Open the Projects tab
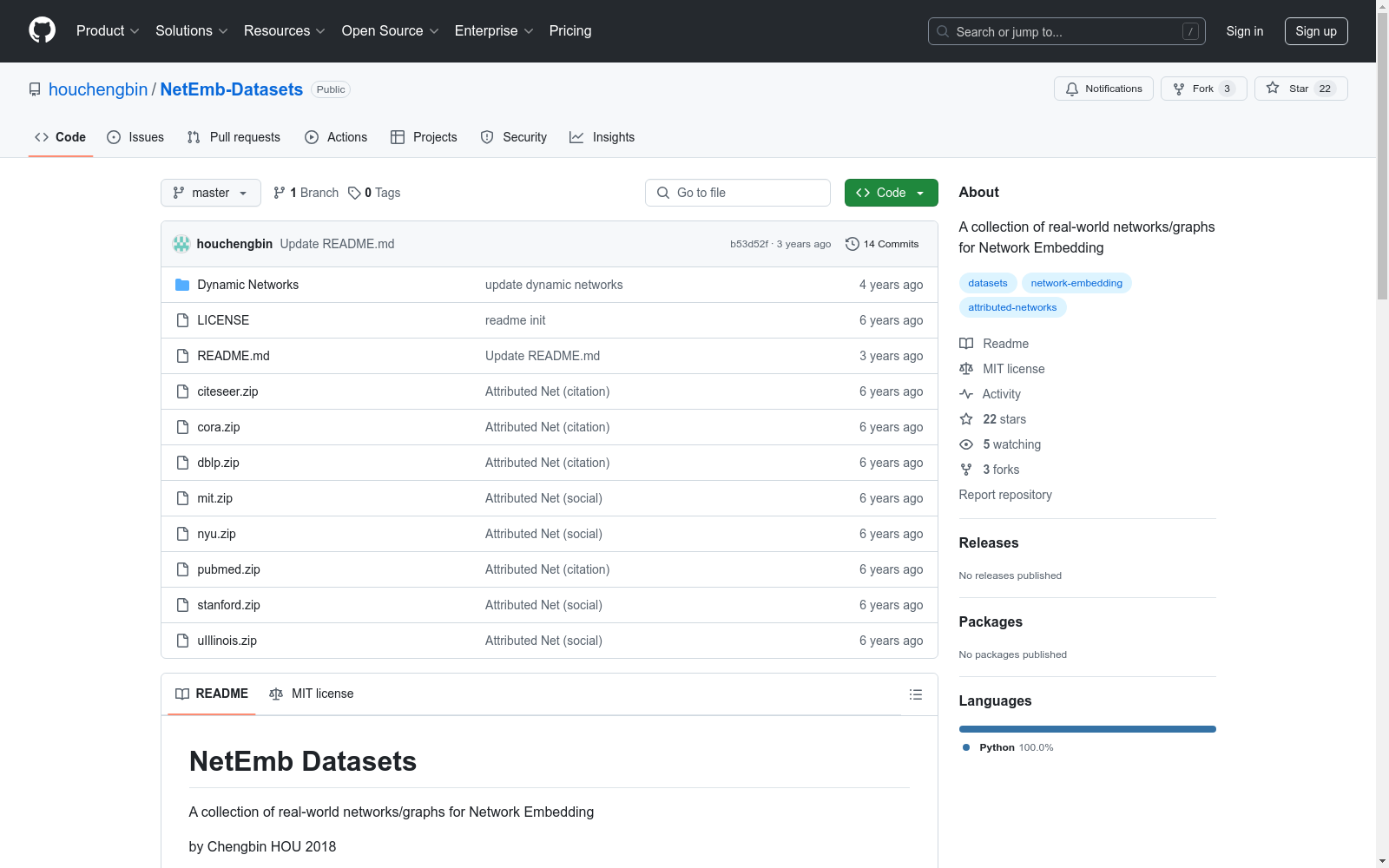The image size is (1389, 868). [x=424, y=137]
